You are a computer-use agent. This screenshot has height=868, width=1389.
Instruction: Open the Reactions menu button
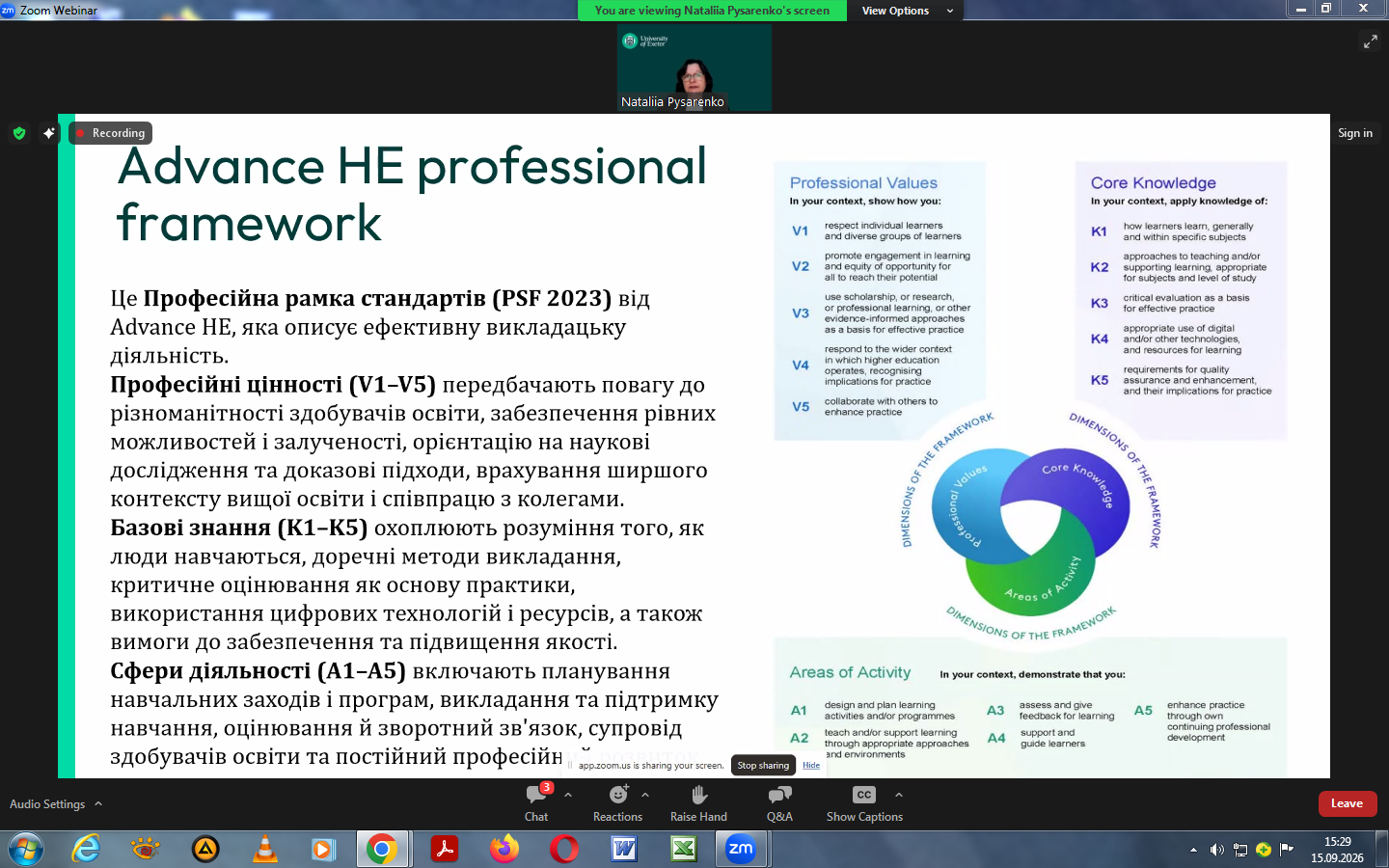(x=617, y=802)
